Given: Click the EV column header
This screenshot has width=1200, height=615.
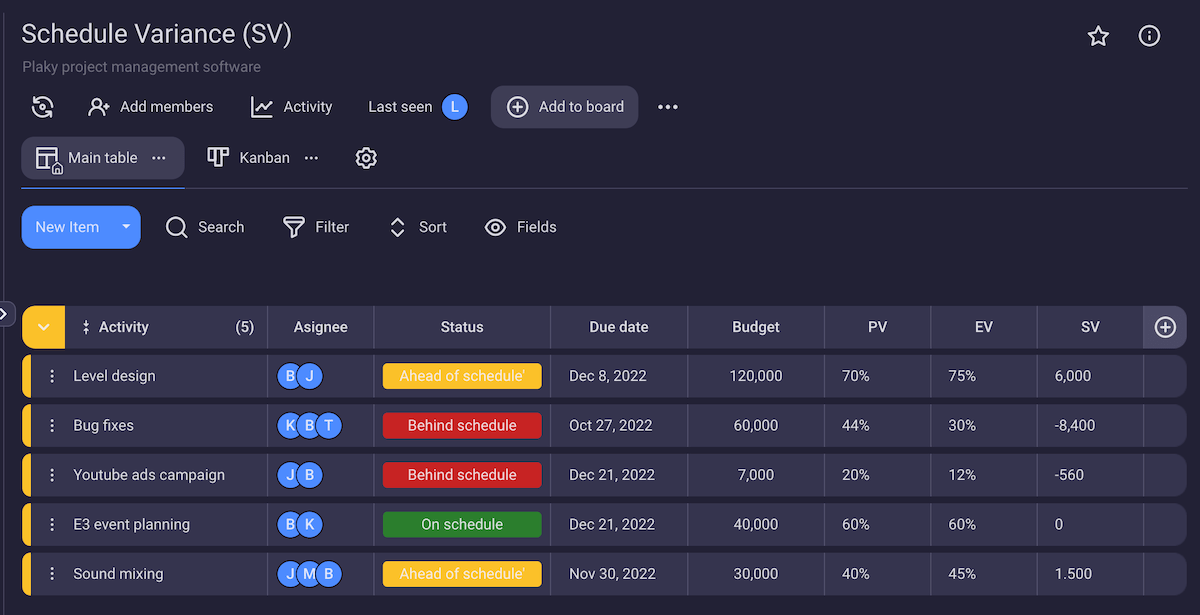Looking at the screenshot, I should 984,327.
